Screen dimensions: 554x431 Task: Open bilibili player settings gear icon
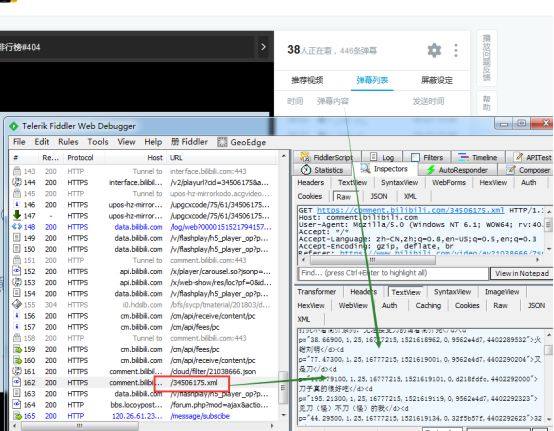coord(434,50)
